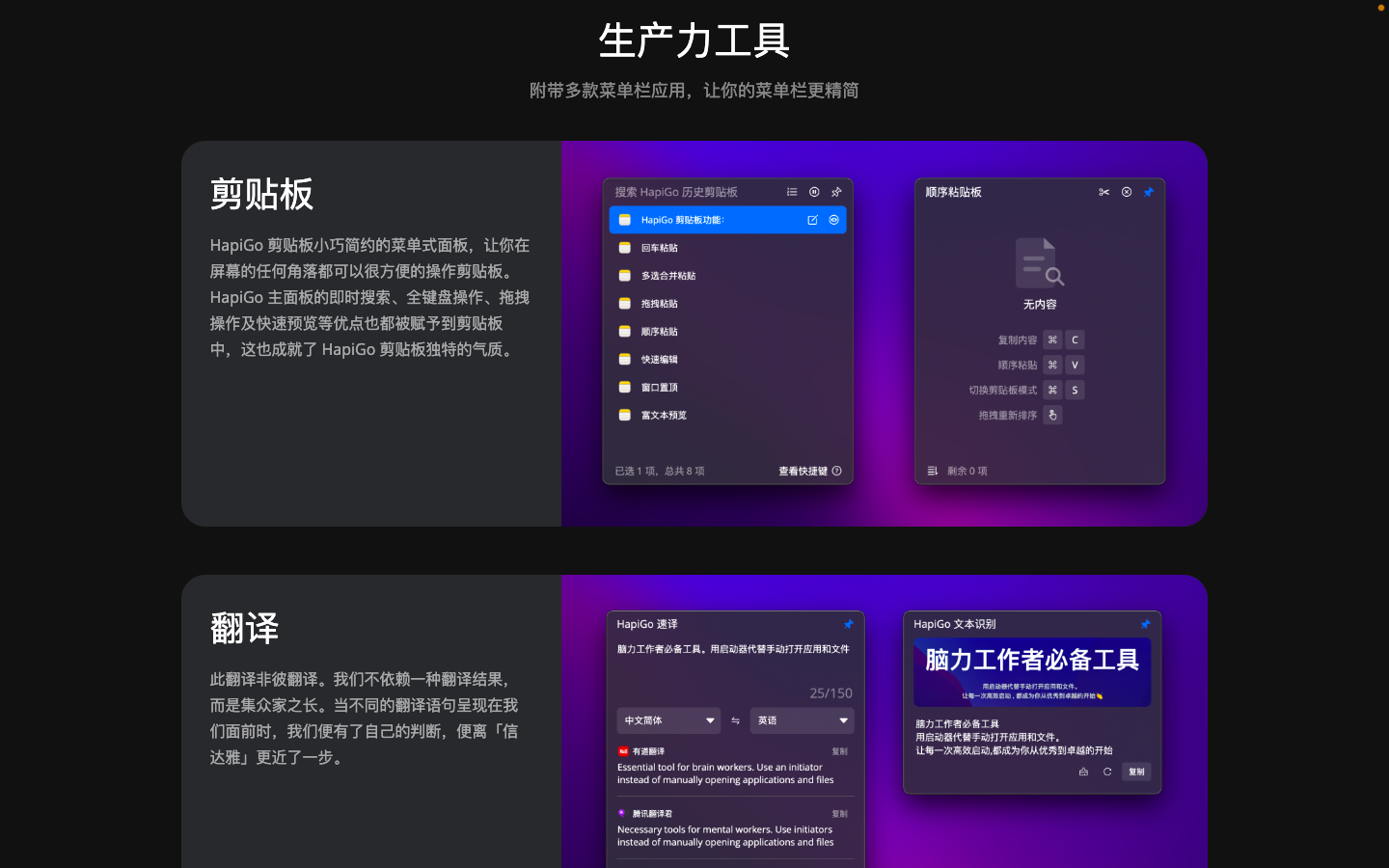Click the command key cap beside 切换剪贴板模式
Viewport: 1389px width, 868px height.
(1052, 390)
